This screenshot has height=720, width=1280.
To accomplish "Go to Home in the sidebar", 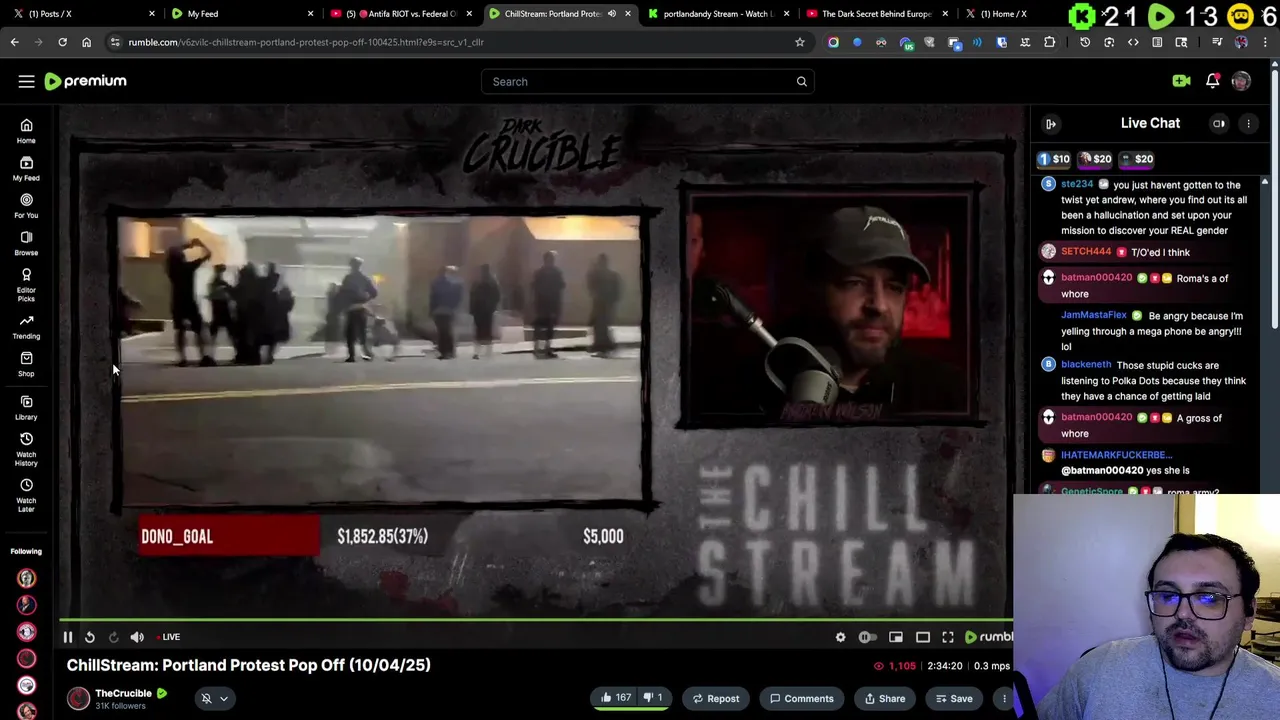I will pyautogui.click(x=26, y=131).
